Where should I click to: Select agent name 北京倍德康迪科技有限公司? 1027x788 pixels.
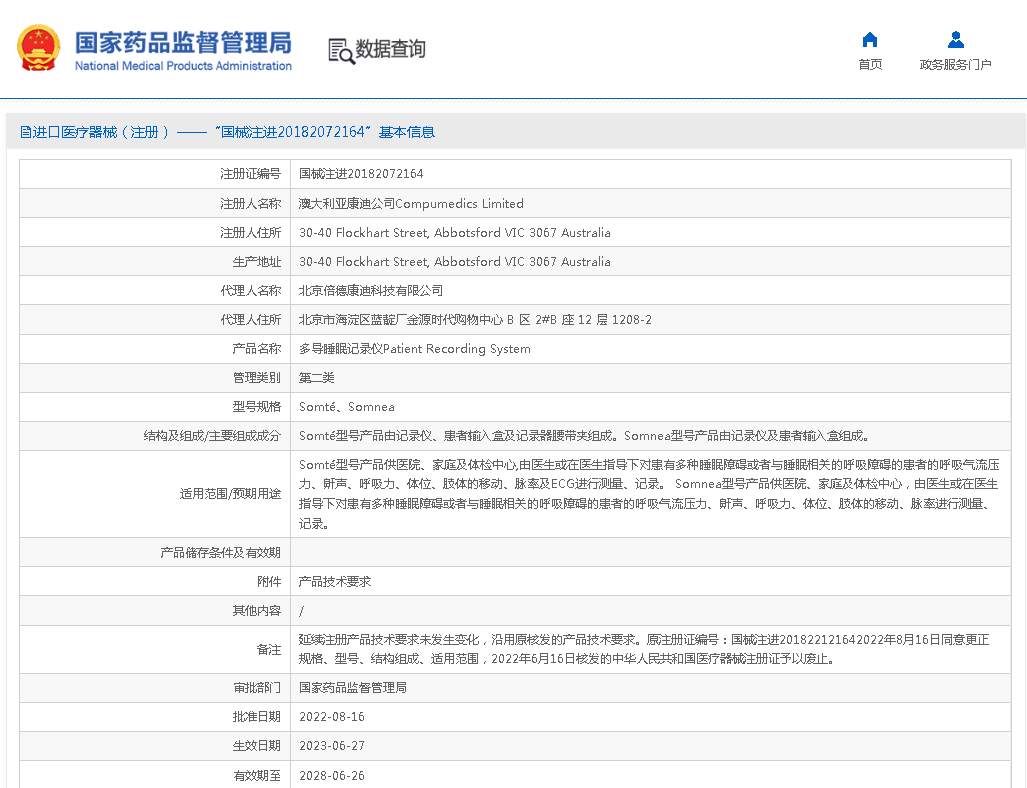tap(371, 290)
